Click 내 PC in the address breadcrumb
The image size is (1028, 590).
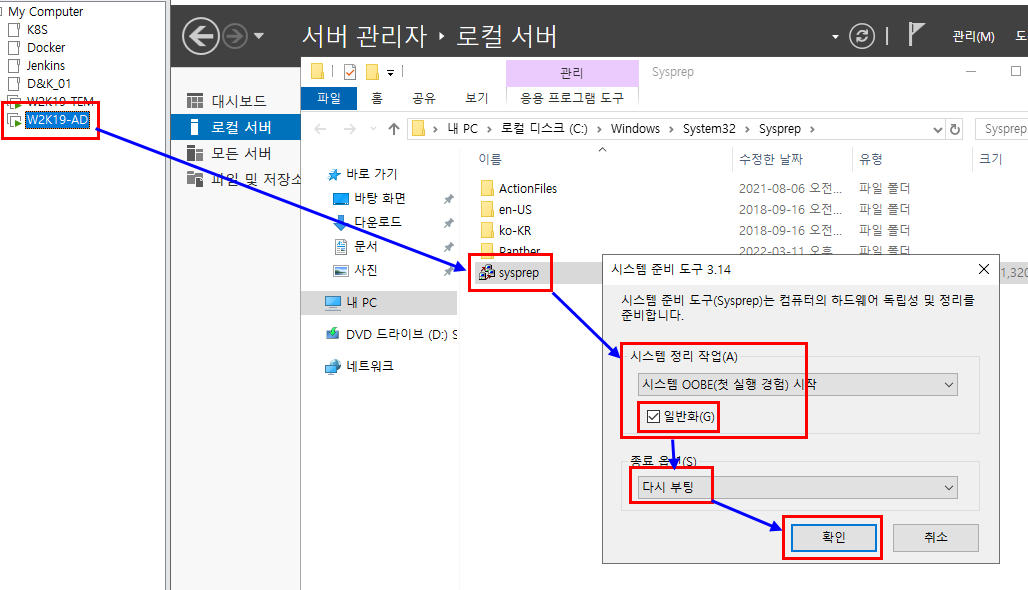point(462,129)
